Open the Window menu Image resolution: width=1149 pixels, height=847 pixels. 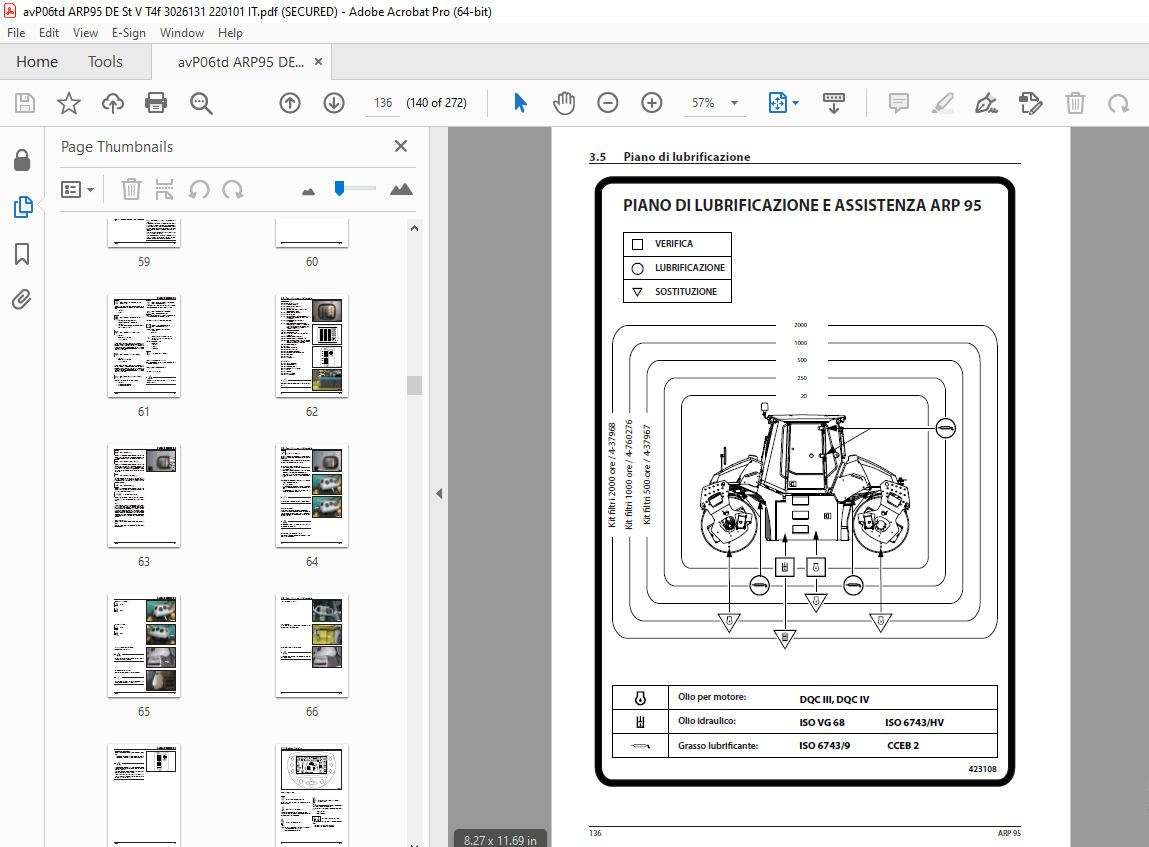(182, 33)
